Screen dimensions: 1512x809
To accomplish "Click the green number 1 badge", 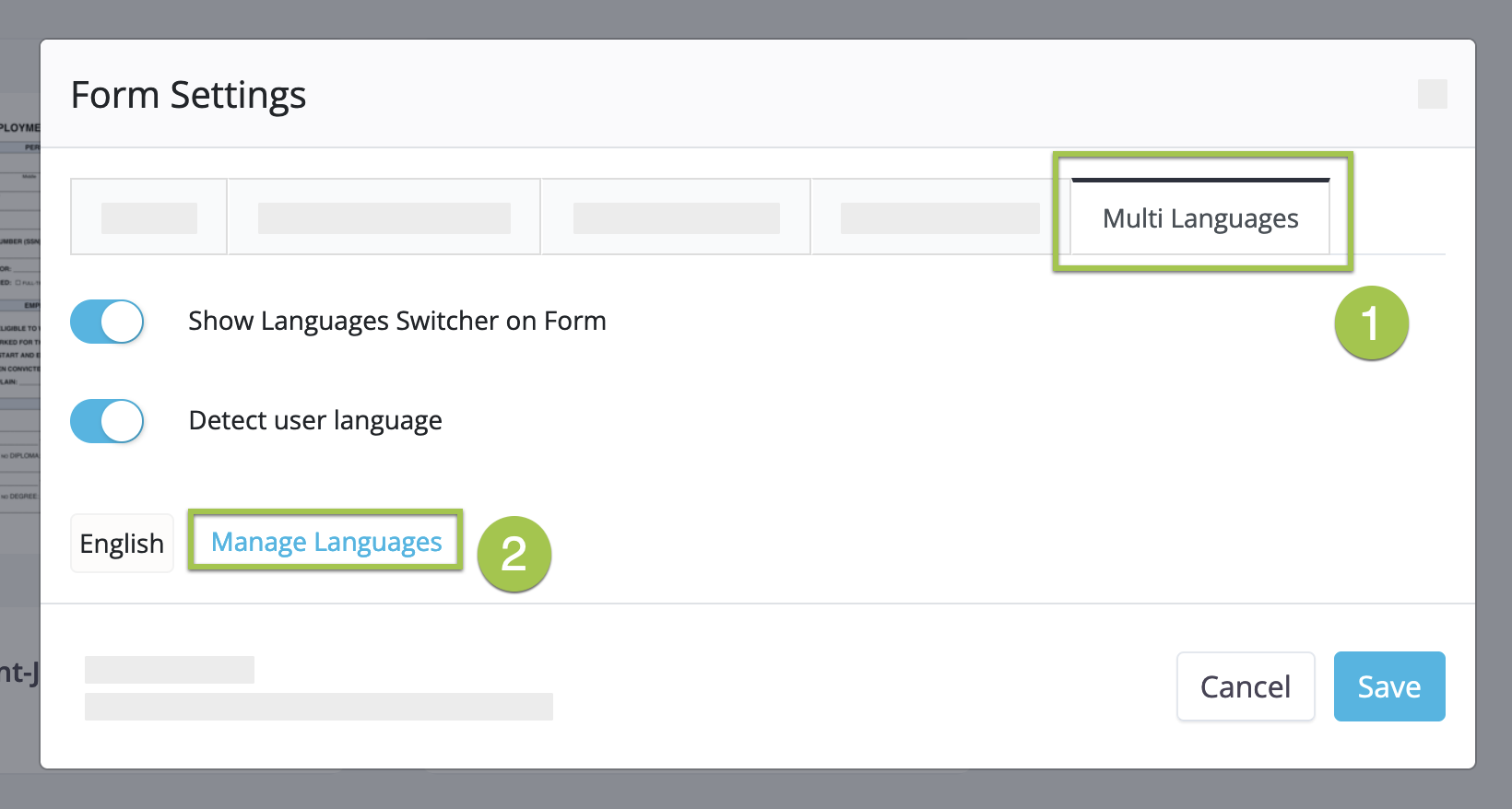I will 1371,323.
